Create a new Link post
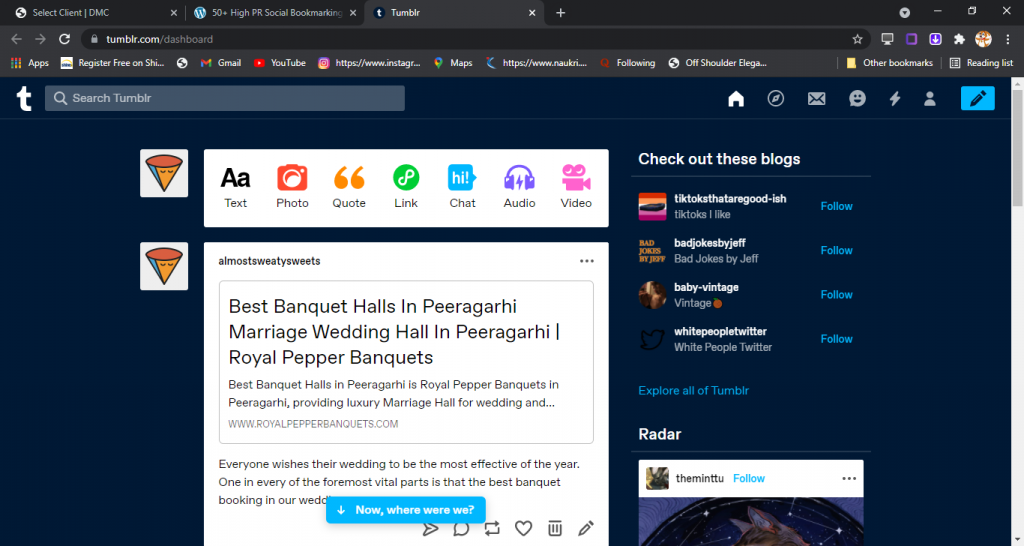Screen dimensions: 1024x546 (x=406, y=187)
